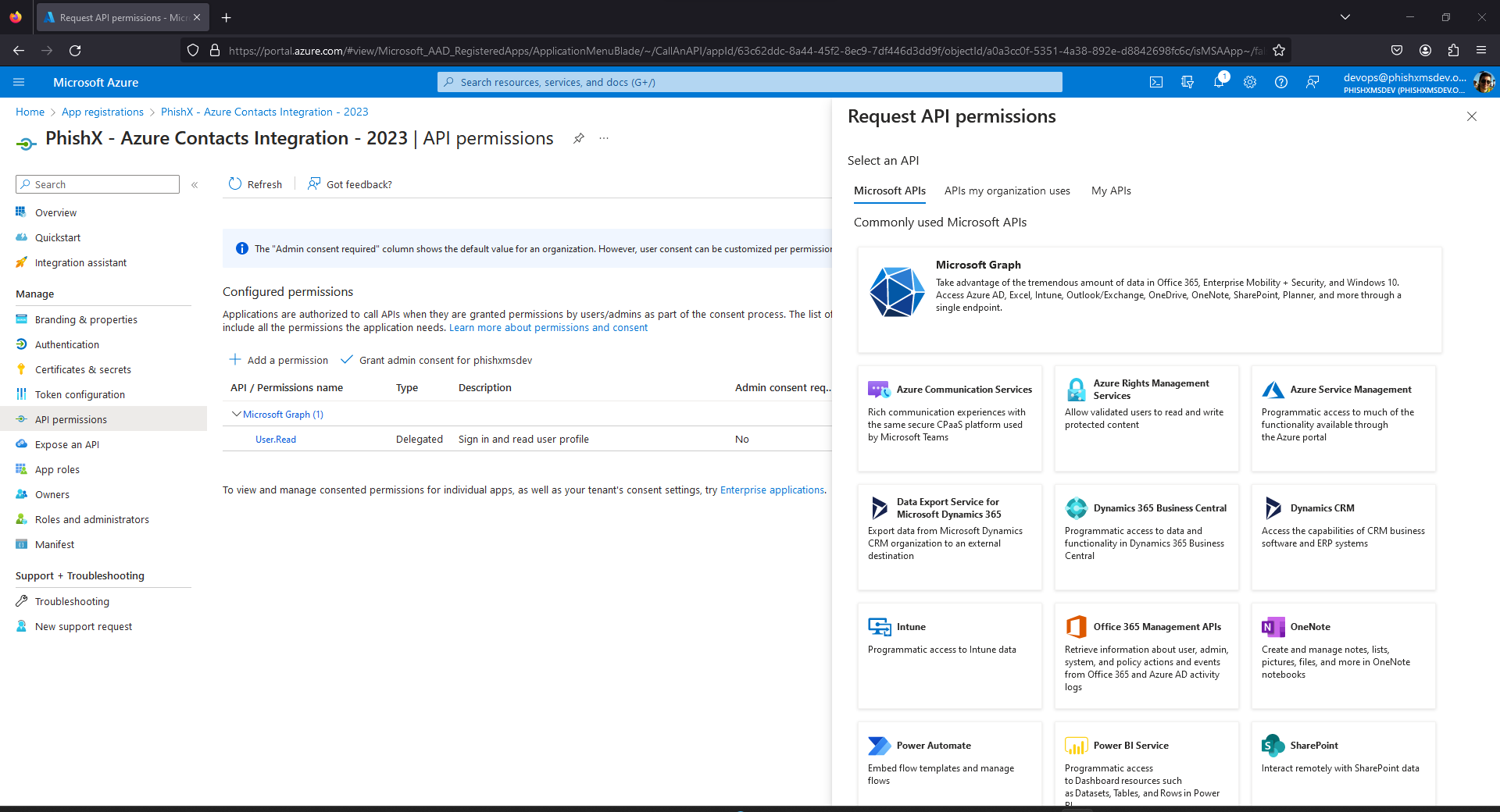Add a permission
The width and height of the screenshot is (1500, 812).
click(x=279, y=360)
